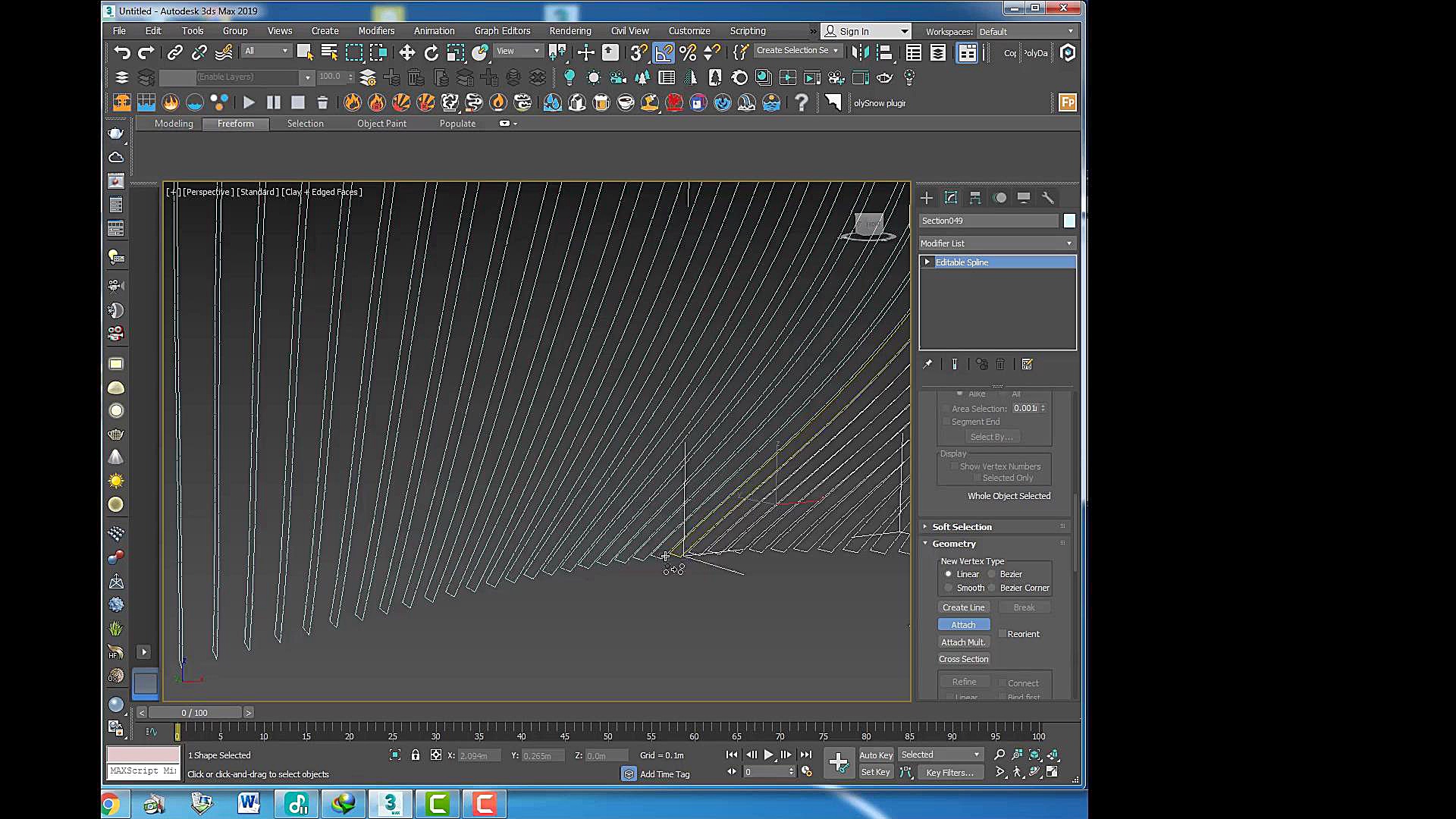This screenshot has height=819, width=1456.
Task: Toggle the Angle Snap icon
Action: (x=664, y=52)
